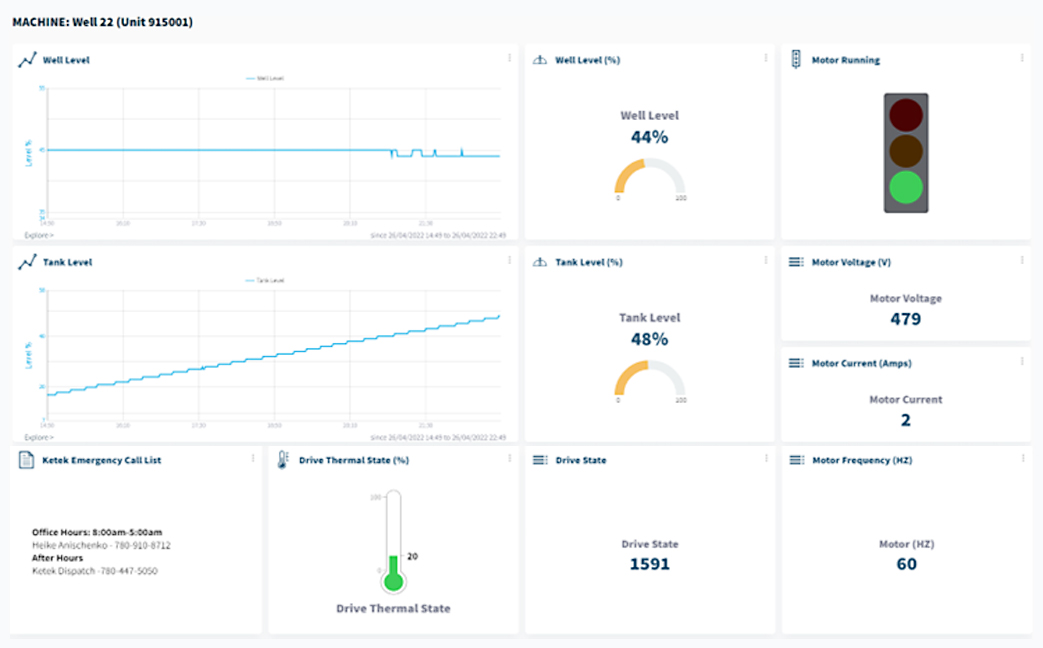1043x648 pixels.
Task: Click the Motor Voltage (V) panel icon
Action: pos(796,262)
